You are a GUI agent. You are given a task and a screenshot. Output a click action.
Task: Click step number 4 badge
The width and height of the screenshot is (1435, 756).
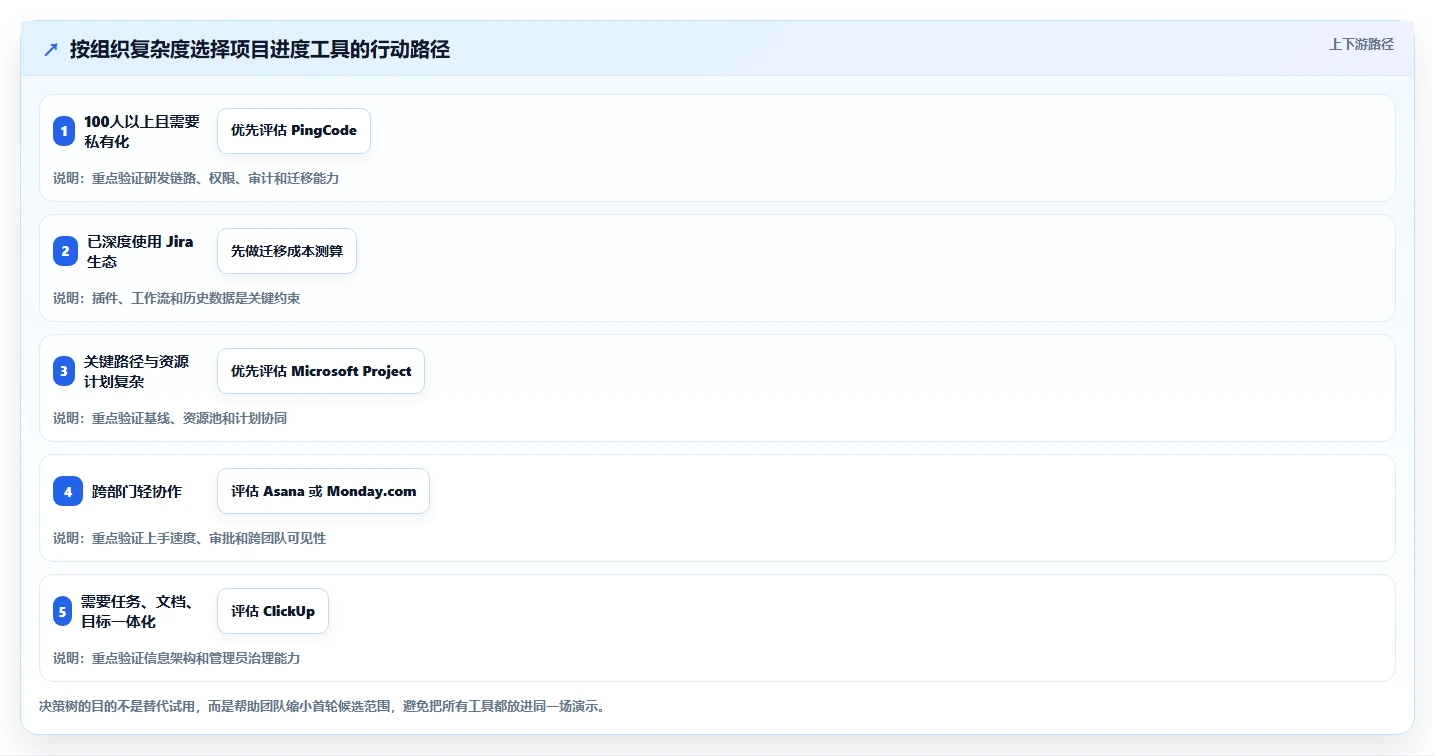(68, 491)
